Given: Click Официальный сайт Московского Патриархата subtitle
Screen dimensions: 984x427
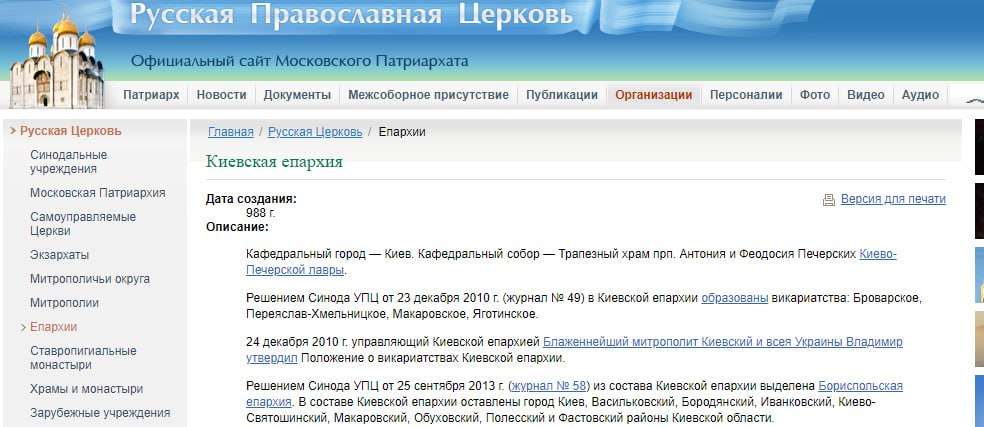Looking at the screenshot, I should 299,62.
